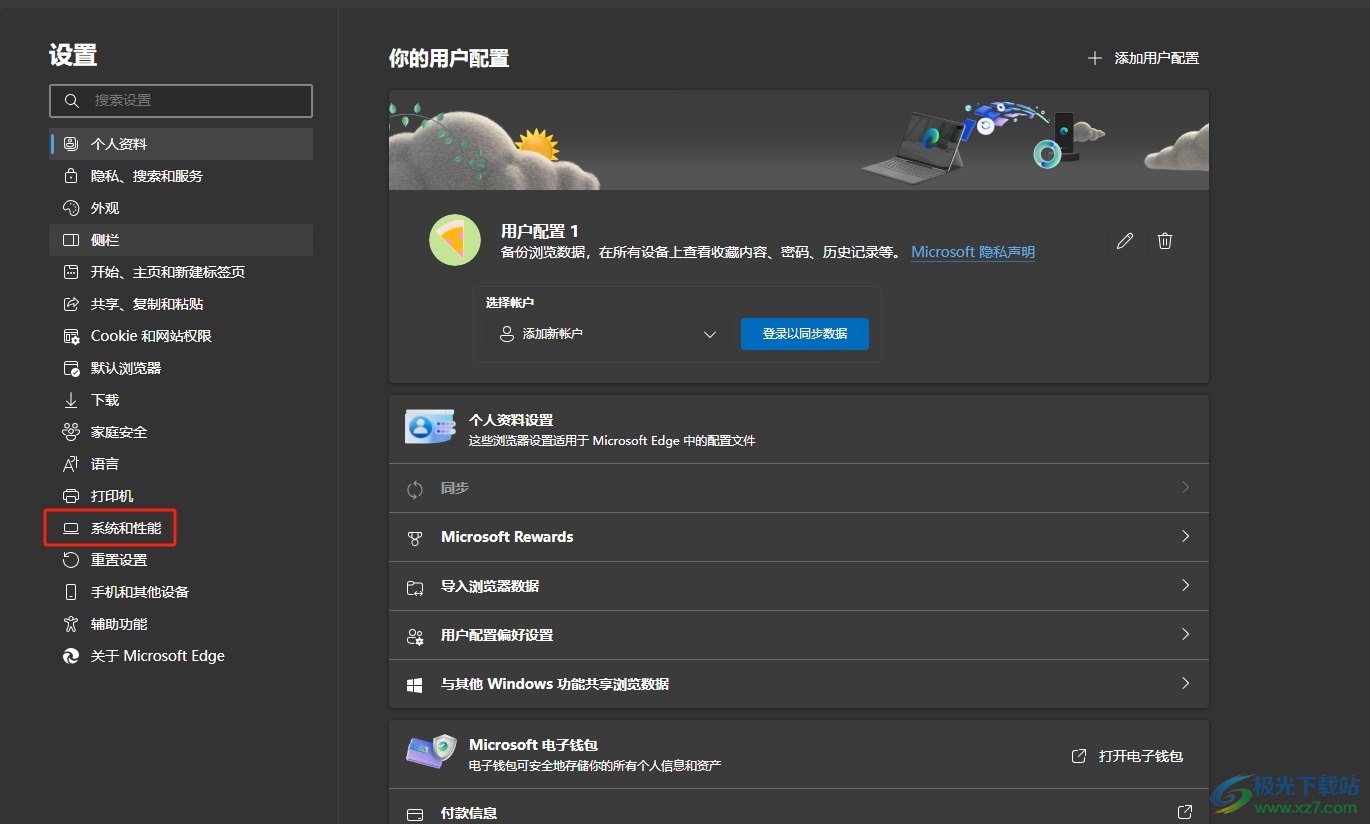Click the 你的用户配置 page heading
Image resolution: width=1370 pixels, height=824 pixels.
449,58
